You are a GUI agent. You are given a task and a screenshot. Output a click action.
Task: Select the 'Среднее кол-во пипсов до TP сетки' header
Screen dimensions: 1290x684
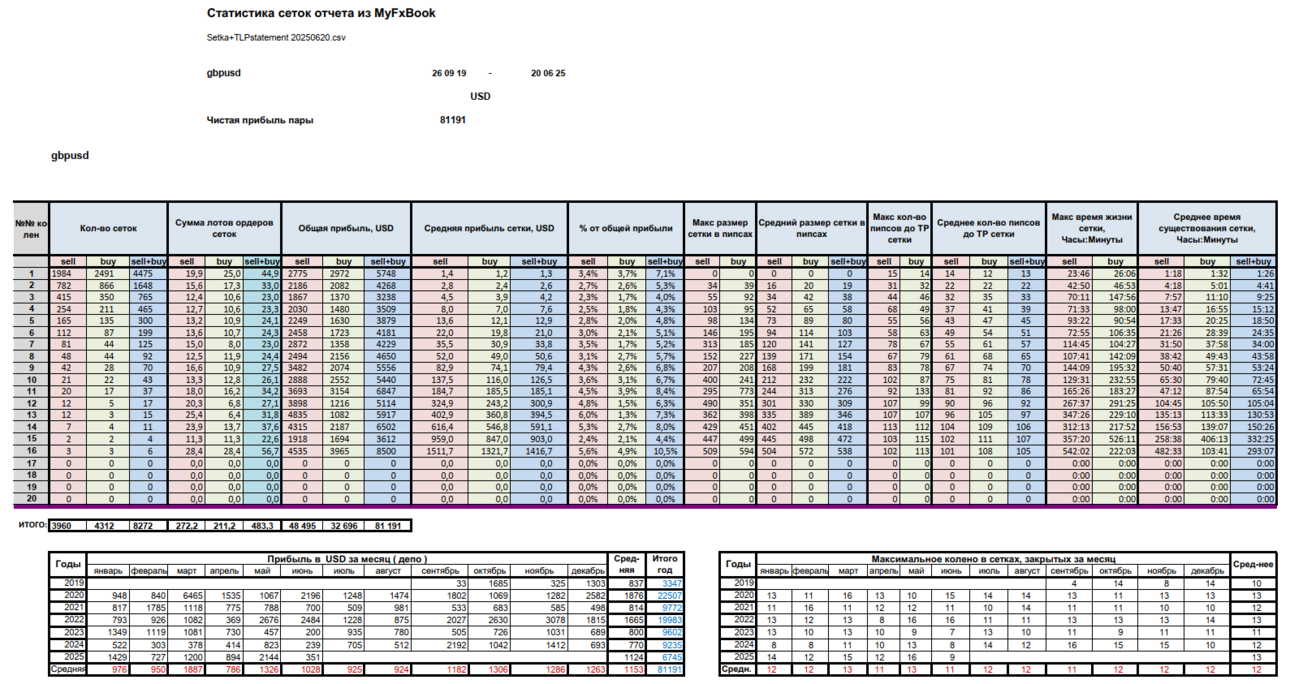(990, 228)
